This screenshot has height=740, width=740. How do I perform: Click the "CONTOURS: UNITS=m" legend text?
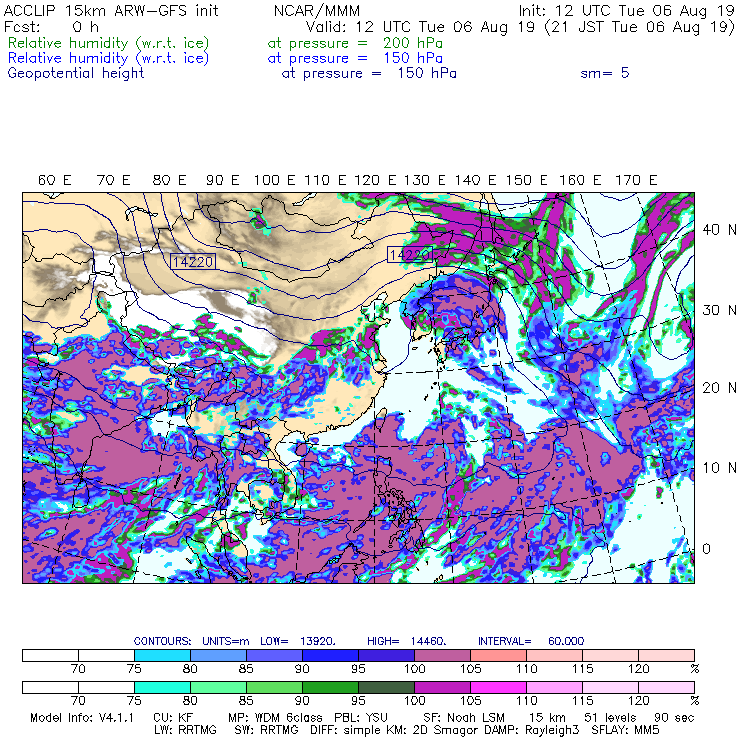pos(191,641)
